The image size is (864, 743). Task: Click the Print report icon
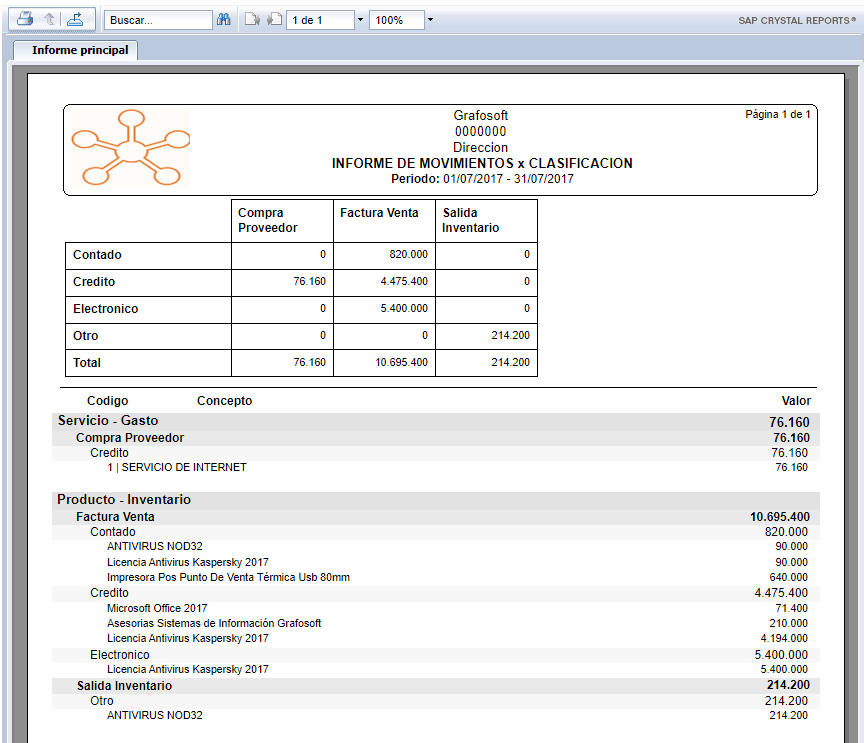pos(25,19)
